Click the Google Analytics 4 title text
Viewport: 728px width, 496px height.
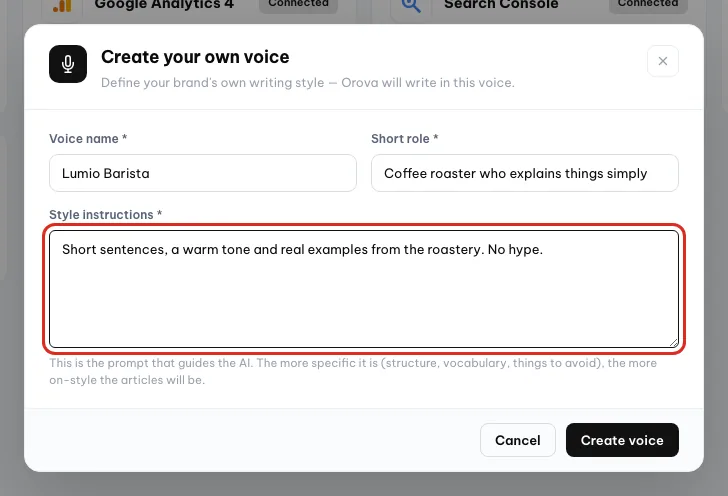coord(164,5)
